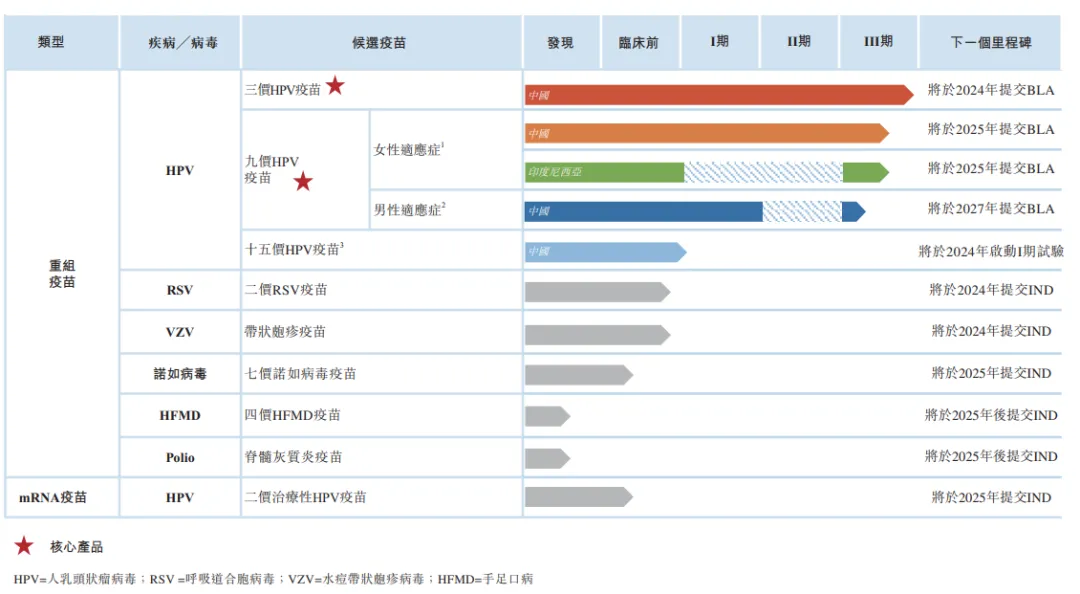Select the HPV cell in the mRNA疫苗 row
The image size is (1080, 594).
tap(180, 497)
